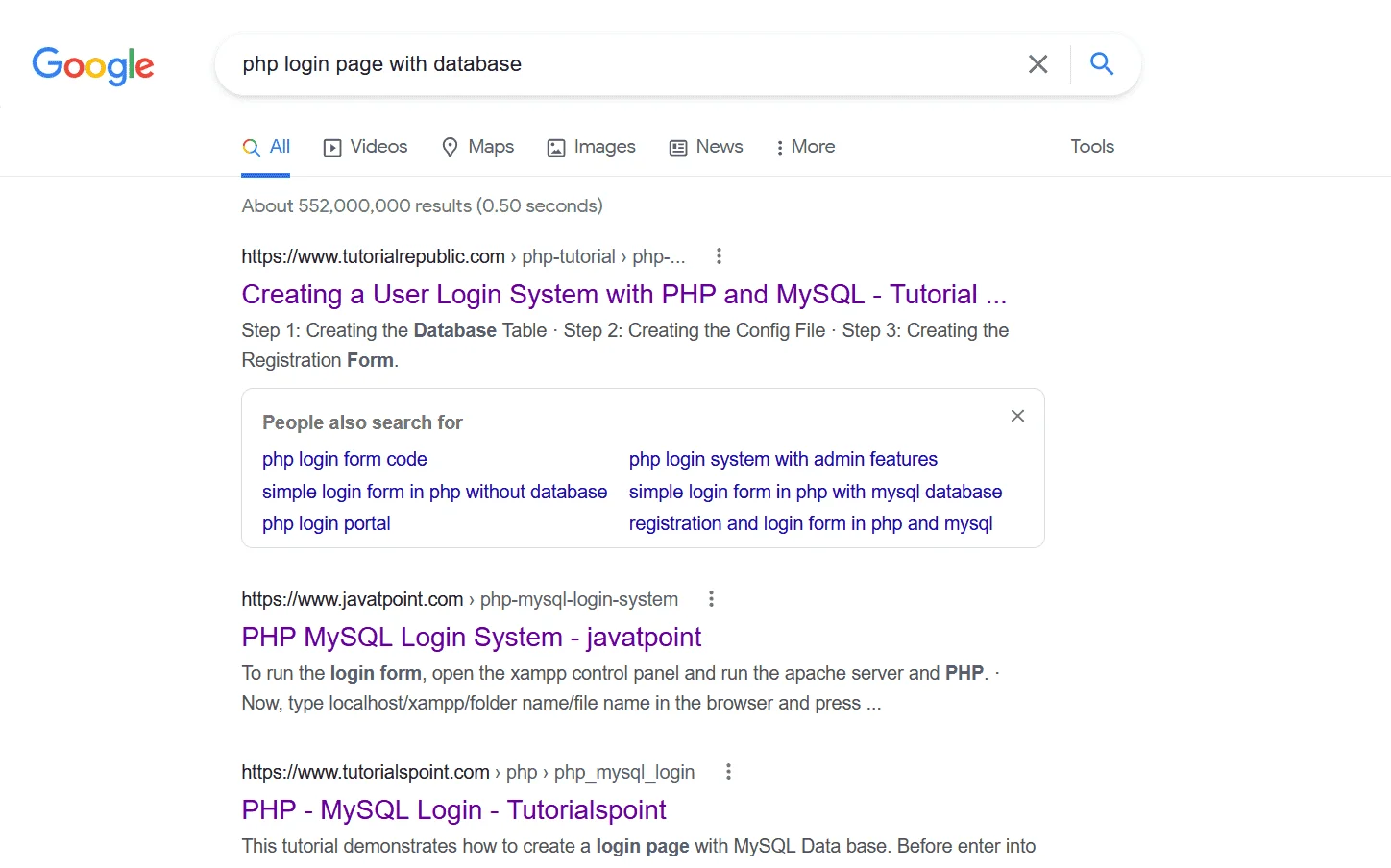
Task: Switch to the Maps tab
Action: coord(477,147)
